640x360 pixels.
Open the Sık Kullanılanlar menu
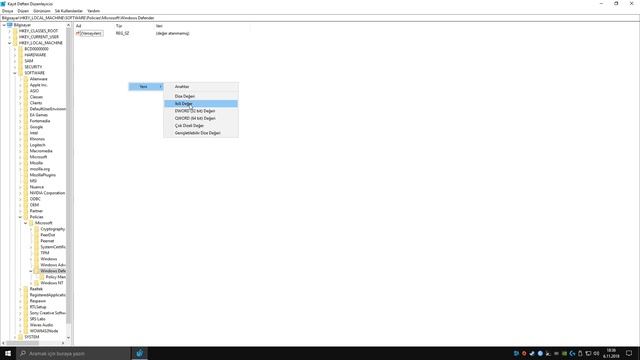pos(69,11)
